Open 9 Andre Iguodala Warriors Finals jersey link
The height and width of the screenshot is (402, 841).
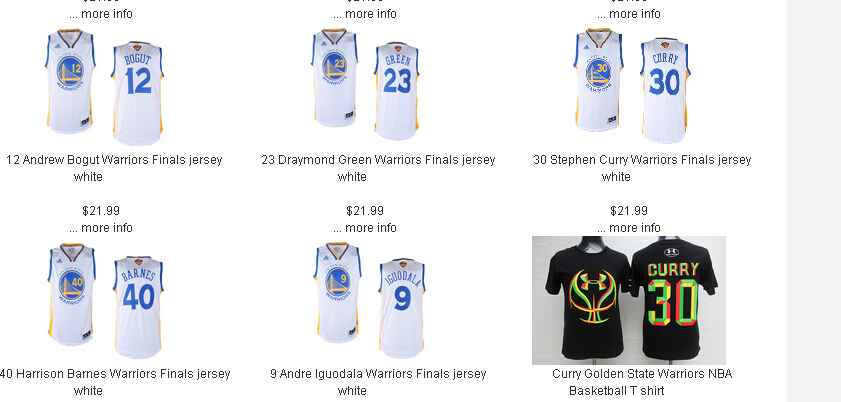(x=378, y=382)
